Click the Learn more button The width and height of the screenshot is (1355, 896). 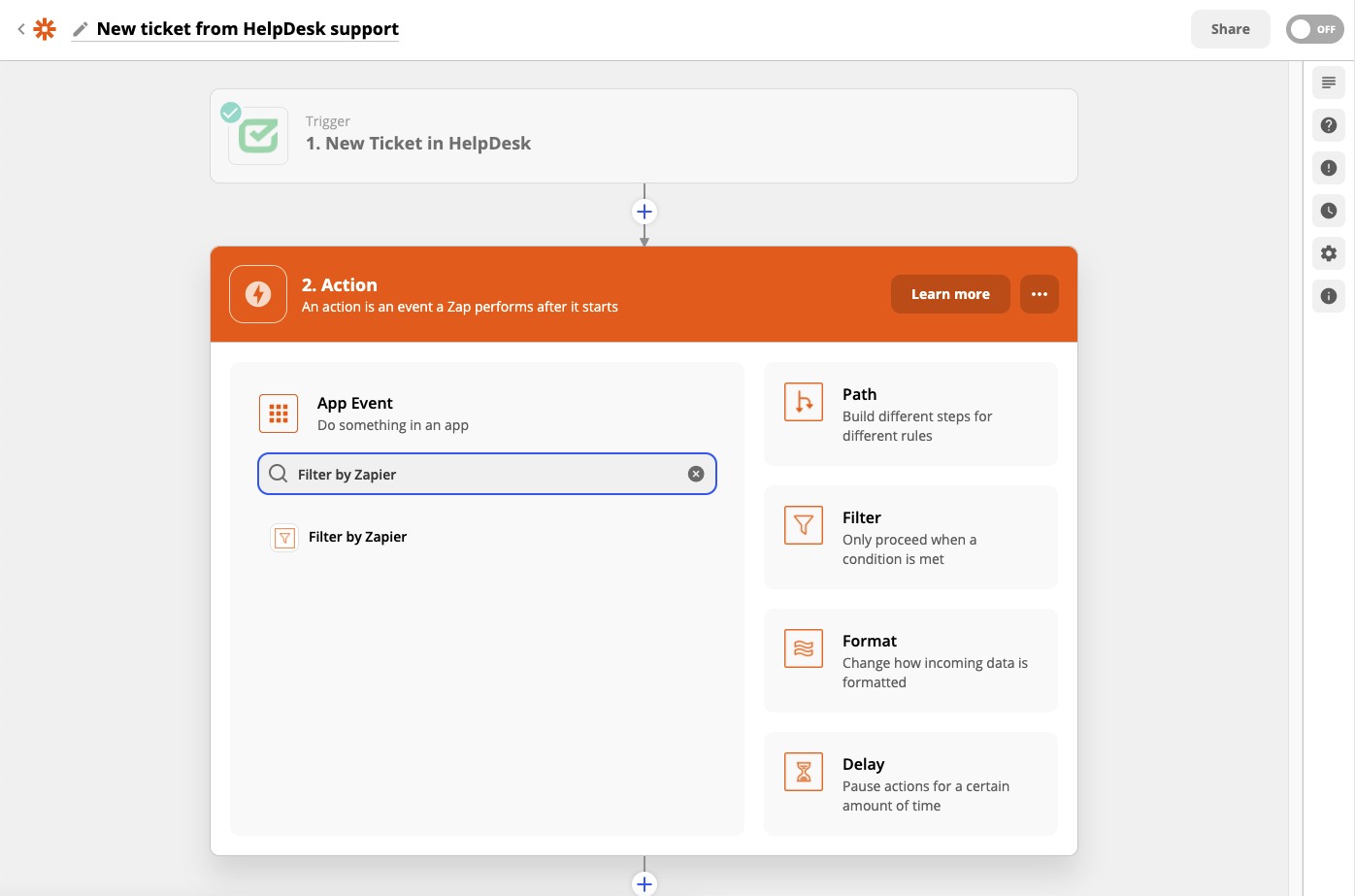coord(949,294)
